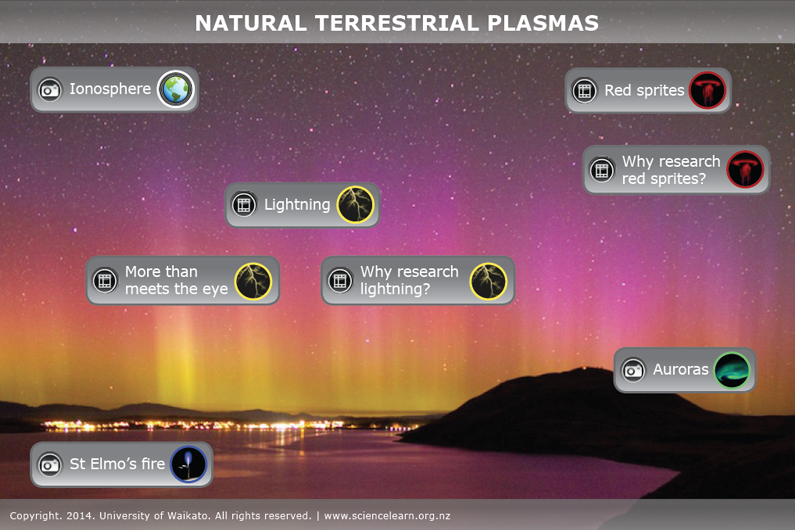The image size is (795, 530).
Task: Click the camera icon on the Auroras button
Action: [x=633, y=370]
